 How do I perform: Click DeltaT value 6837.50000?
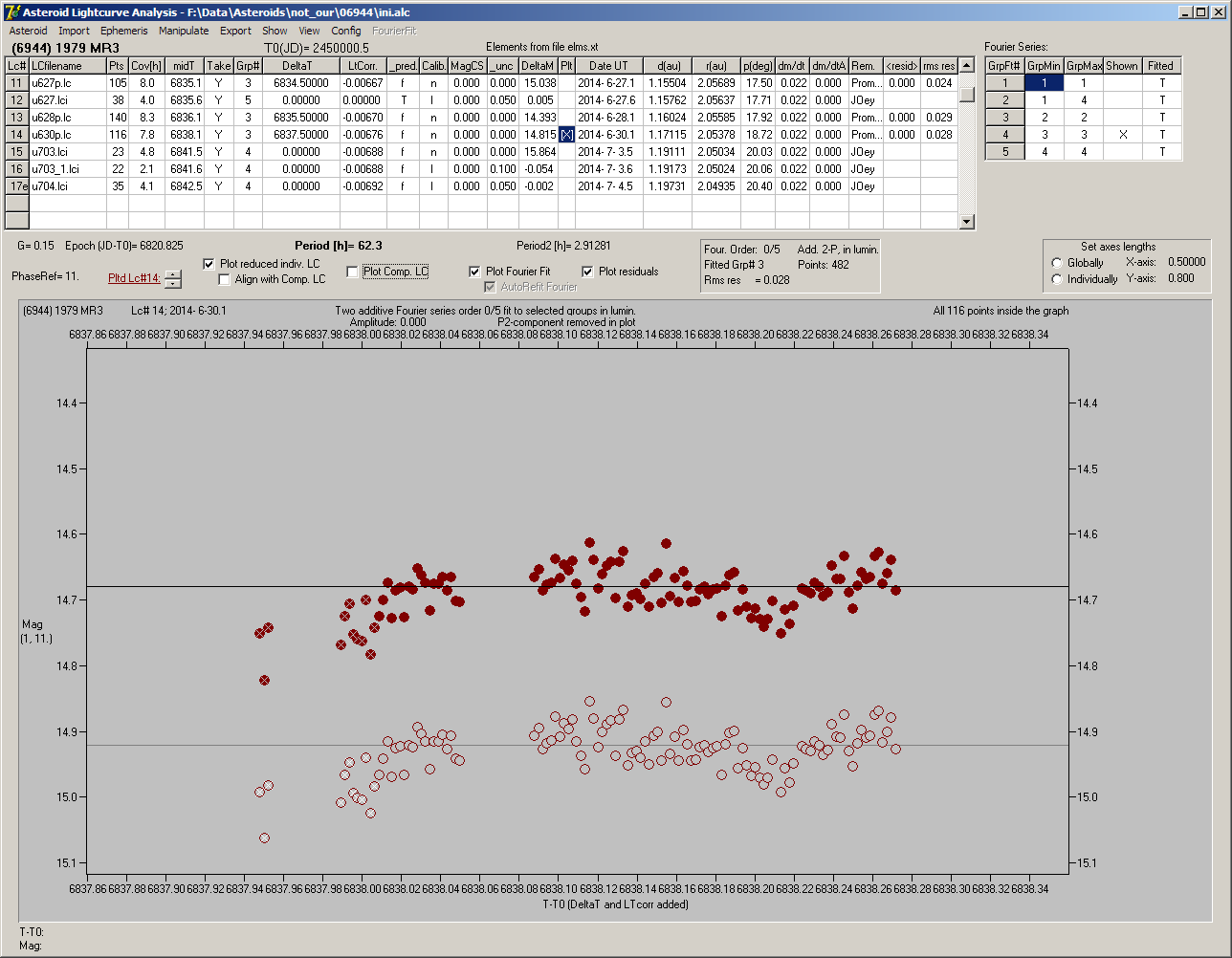pyautogui.click(x=301, y=135)
